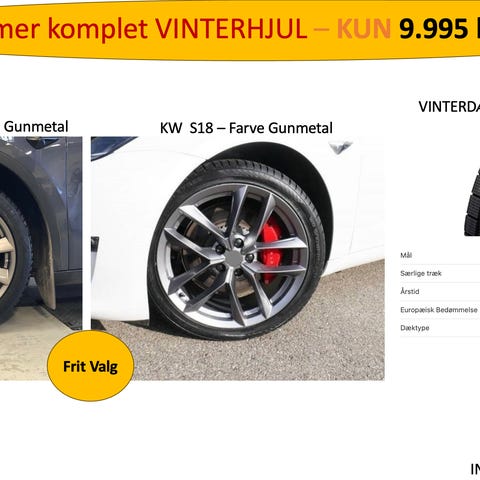Click the red brake caliper
This screenshot has width=480, height=480.
click(x=272, y=249)
